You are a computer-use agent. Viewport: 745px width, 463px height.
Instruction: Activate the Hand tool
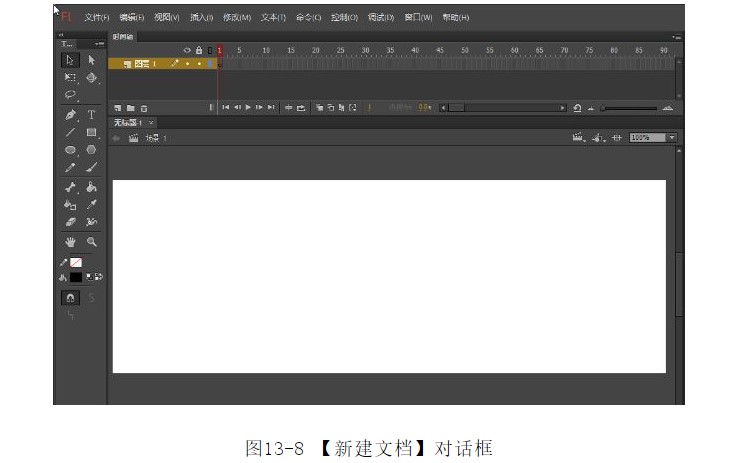click(70, 242)
